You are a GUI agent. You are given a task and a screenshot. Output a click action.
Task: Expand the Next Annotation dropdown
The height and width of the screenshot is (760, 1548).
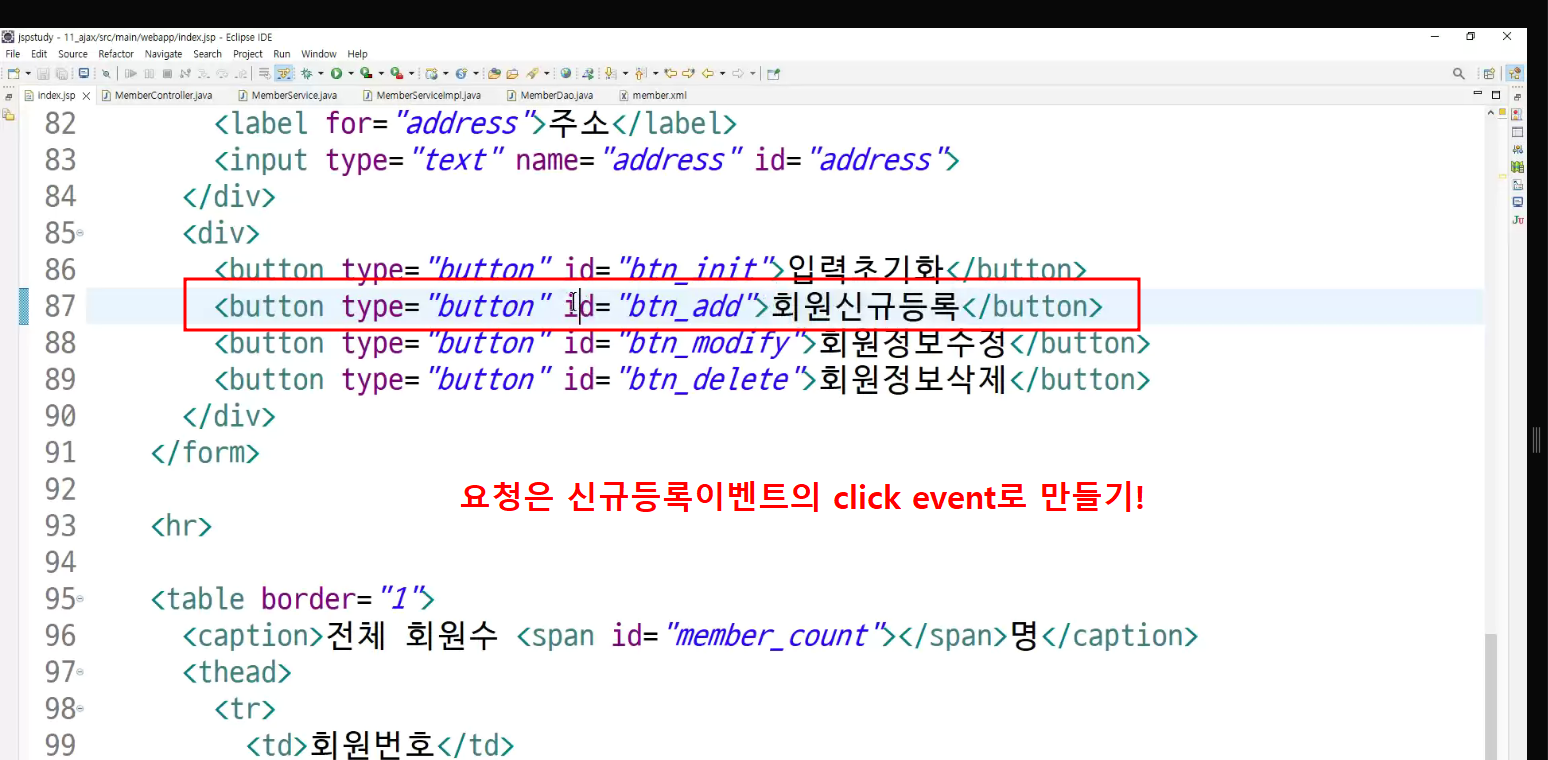click(625, 73)
